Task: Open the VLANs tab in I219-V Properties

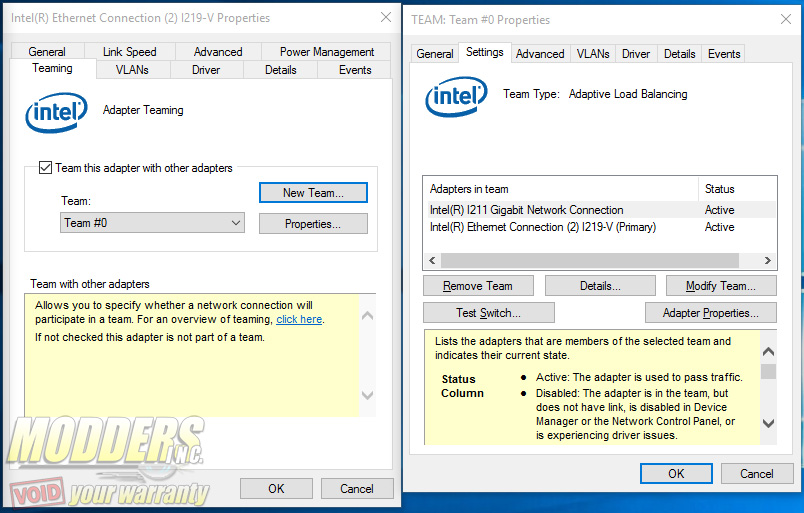Action: 132,70
